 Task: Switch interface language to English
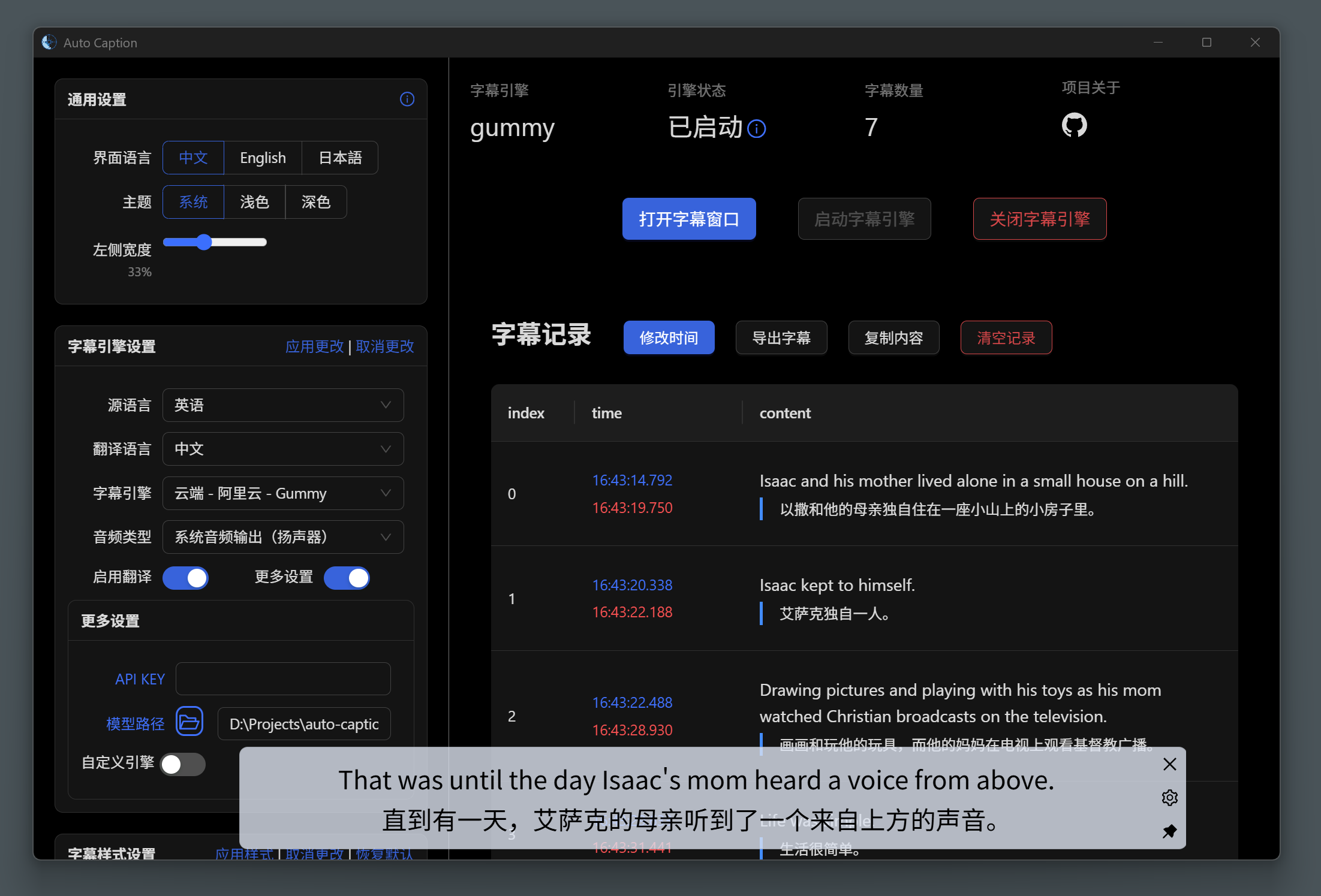point(263,158)
